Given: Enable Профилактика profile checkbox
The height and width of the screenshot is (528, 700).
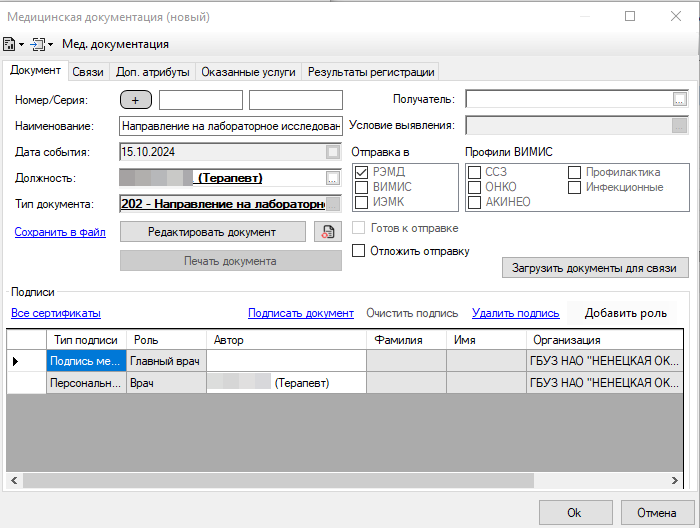Looking at the screenshot, I should (575, 172).
